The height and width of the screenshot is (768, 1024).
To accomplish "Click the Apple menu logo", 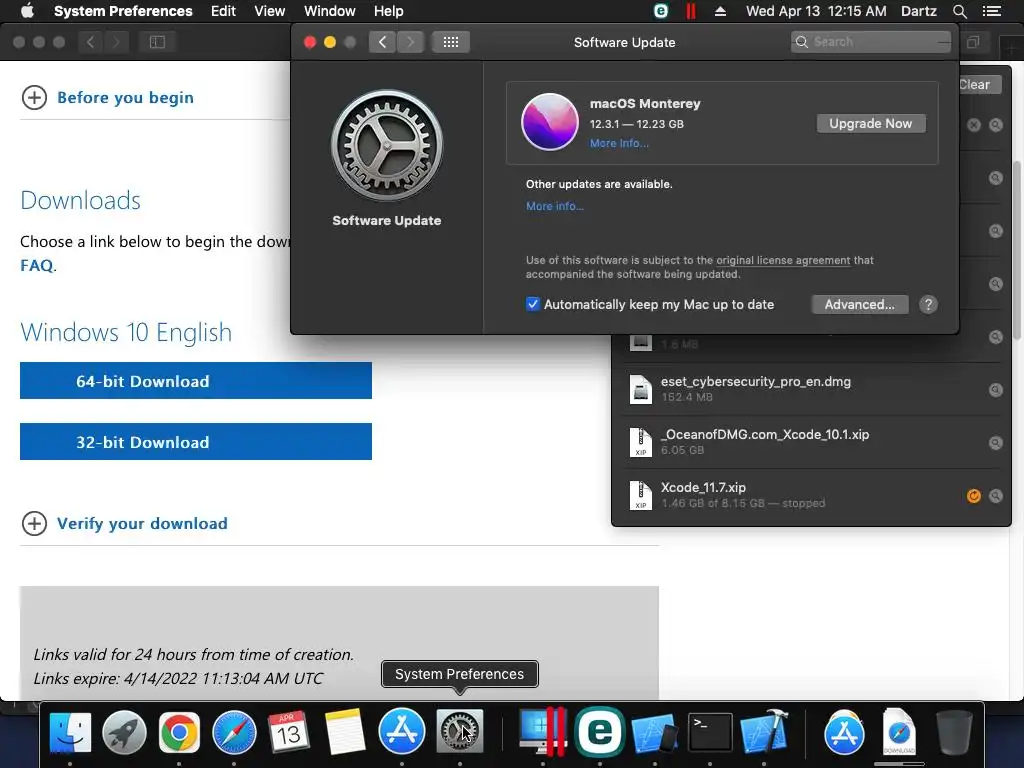I will pos(27,11).
